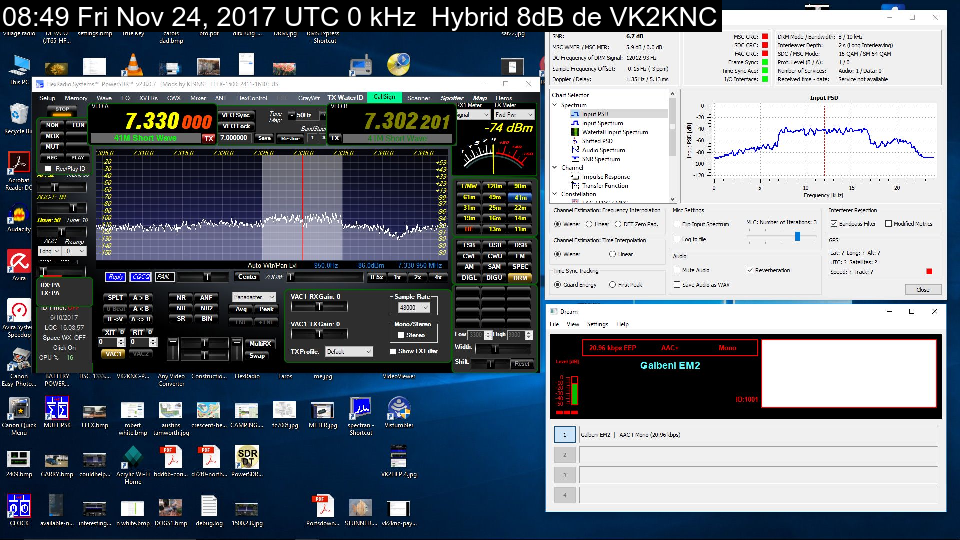Open the View menu in Dream window
The image size is (960, 540).
[572, 324]
